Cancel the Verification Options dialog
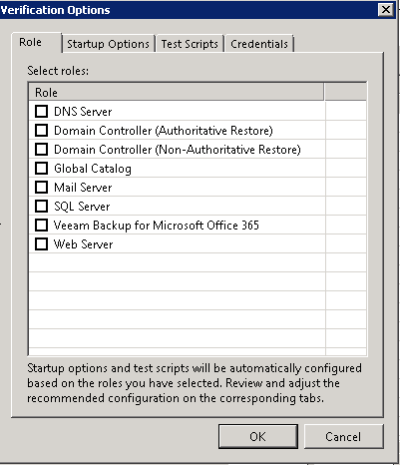400x465 pixels. point(343,436)
